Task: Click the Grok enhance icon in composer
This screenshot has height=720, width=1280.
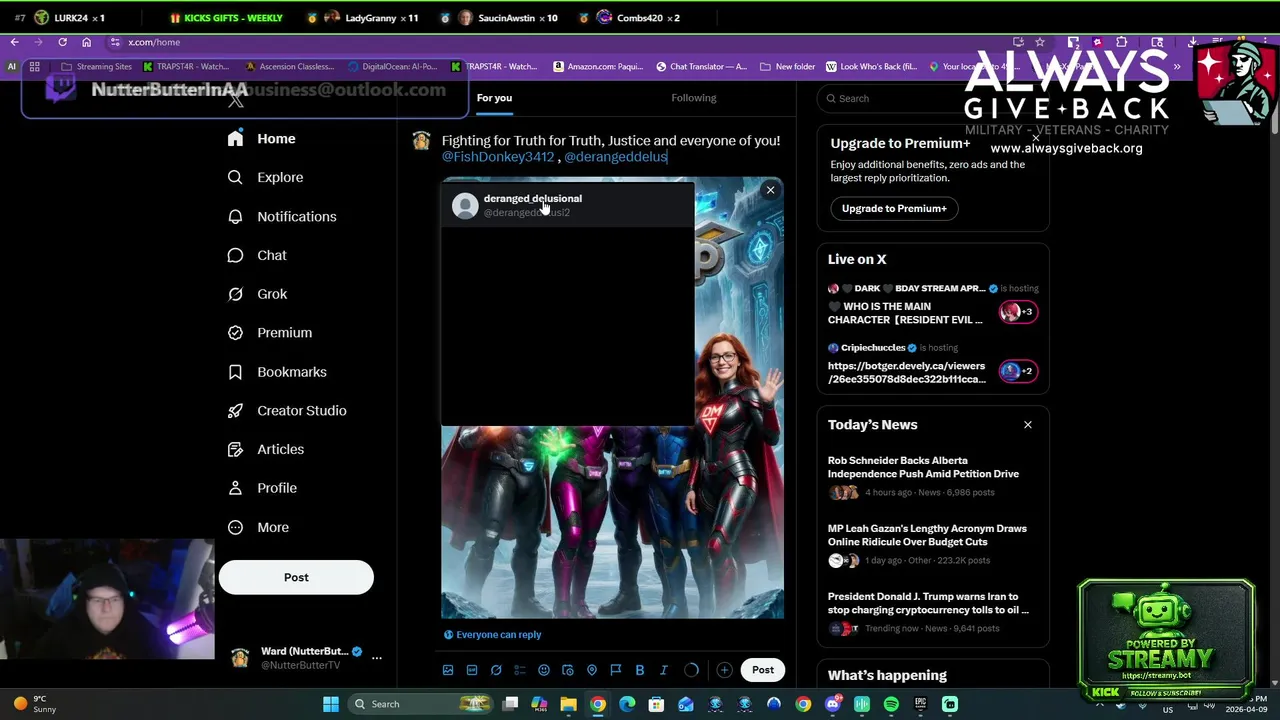Action: (496, 670)
